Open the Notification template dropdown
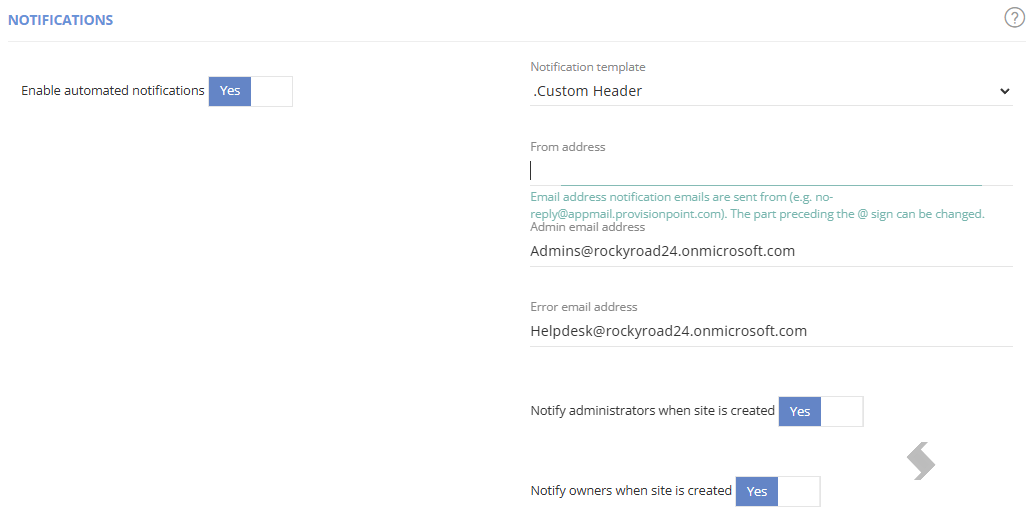 pyautogui.click(x=771, y=91)
